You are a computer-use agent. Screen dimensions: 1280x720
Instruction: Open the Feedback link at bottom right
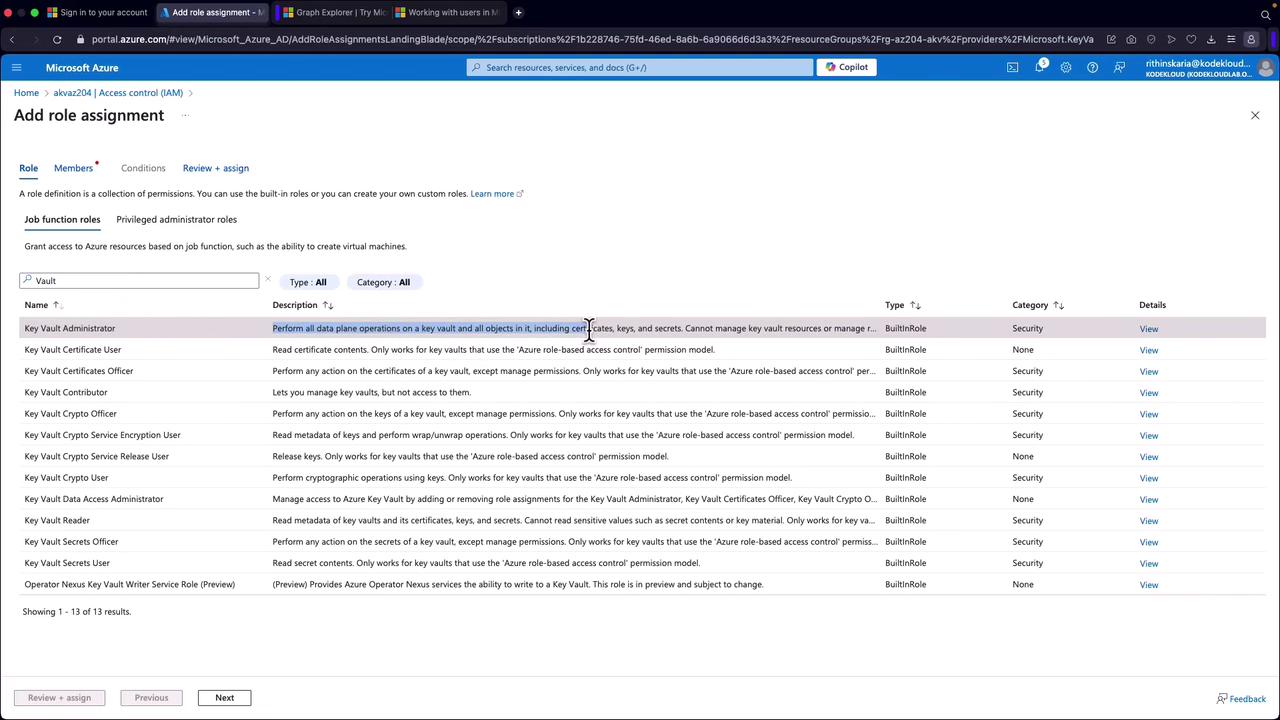1241,699
